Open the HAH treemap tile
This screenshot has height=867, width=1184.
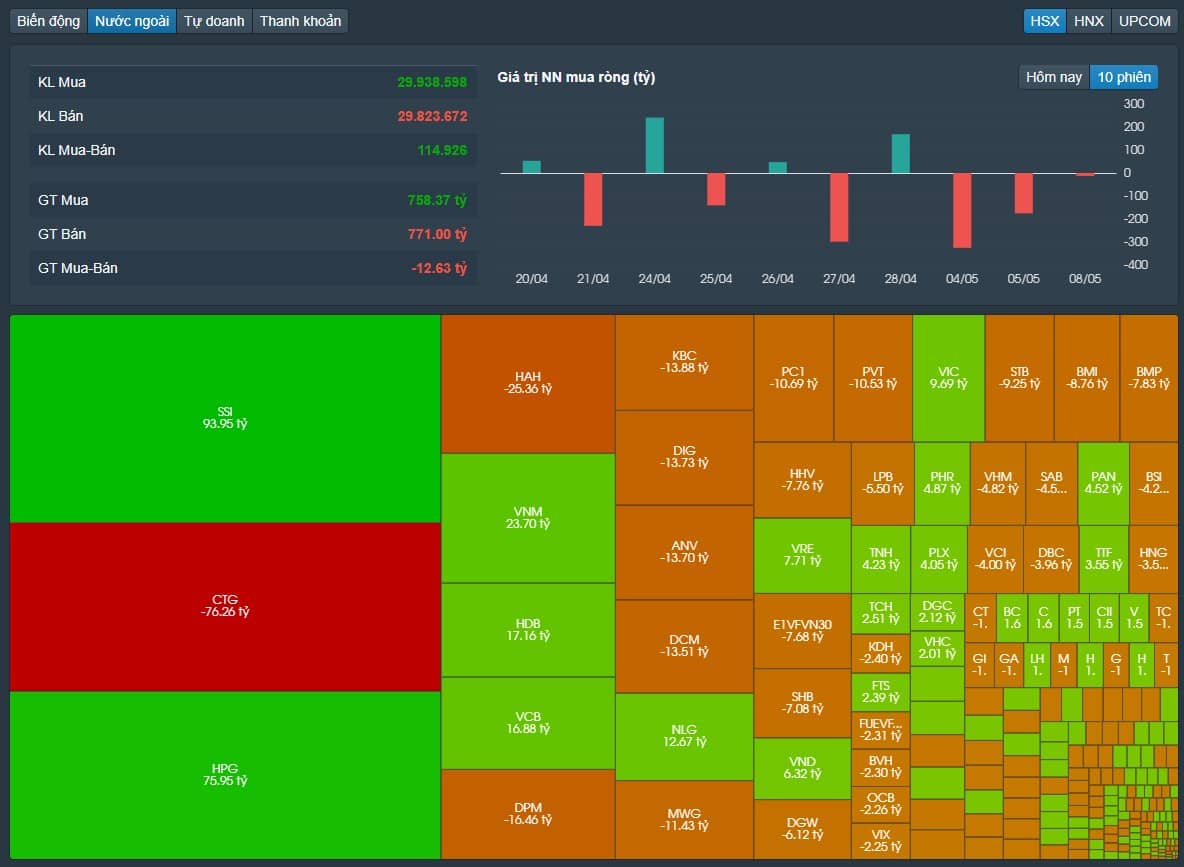pyautogui.click(x=528, y=384)
